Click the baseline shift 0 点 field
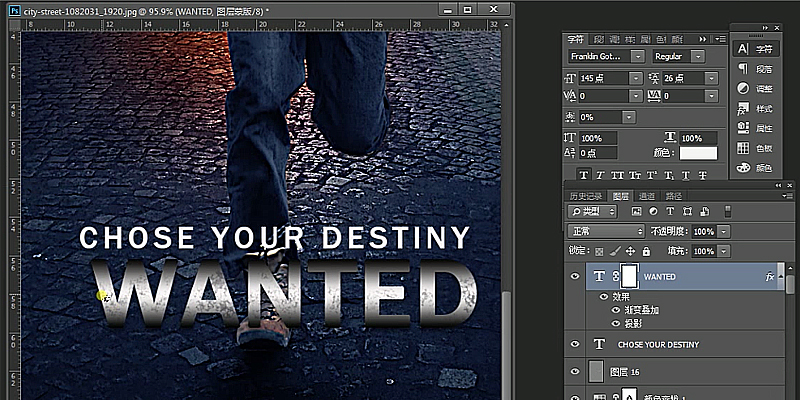 coord(597,153)
